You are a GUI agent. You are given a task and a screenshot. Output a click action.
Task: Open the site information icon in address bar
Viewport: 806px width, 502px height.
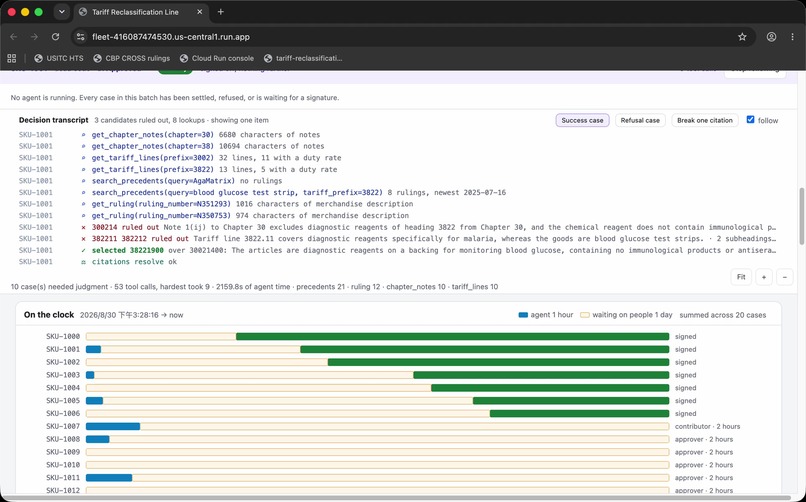click(x=80, y=37)
